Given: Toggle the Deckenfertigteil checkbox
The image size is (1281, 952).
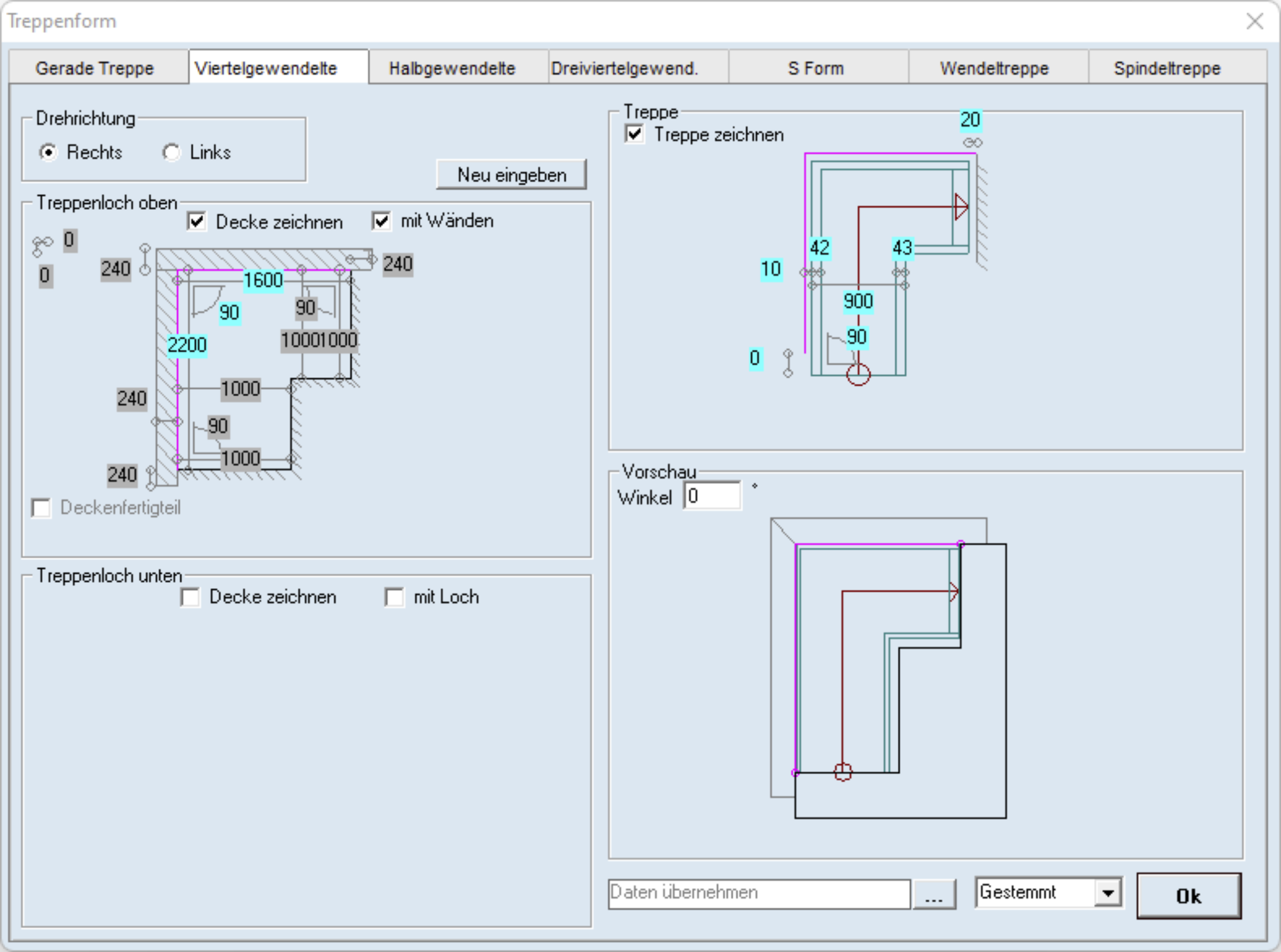Looking at the screenshot, I should click(42, 509).
